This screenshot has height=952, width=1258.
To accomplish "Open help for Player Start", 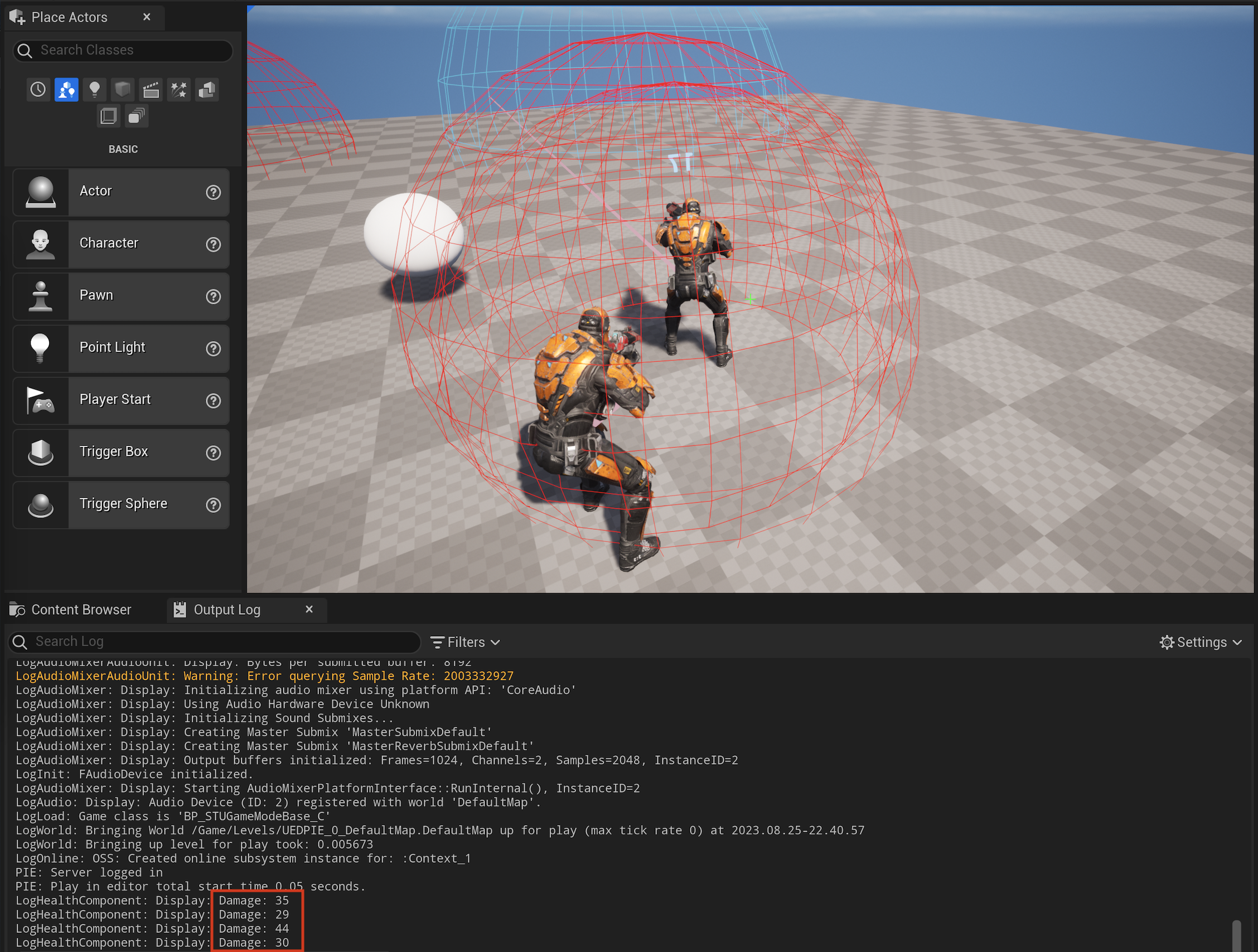I will (213, 401).
